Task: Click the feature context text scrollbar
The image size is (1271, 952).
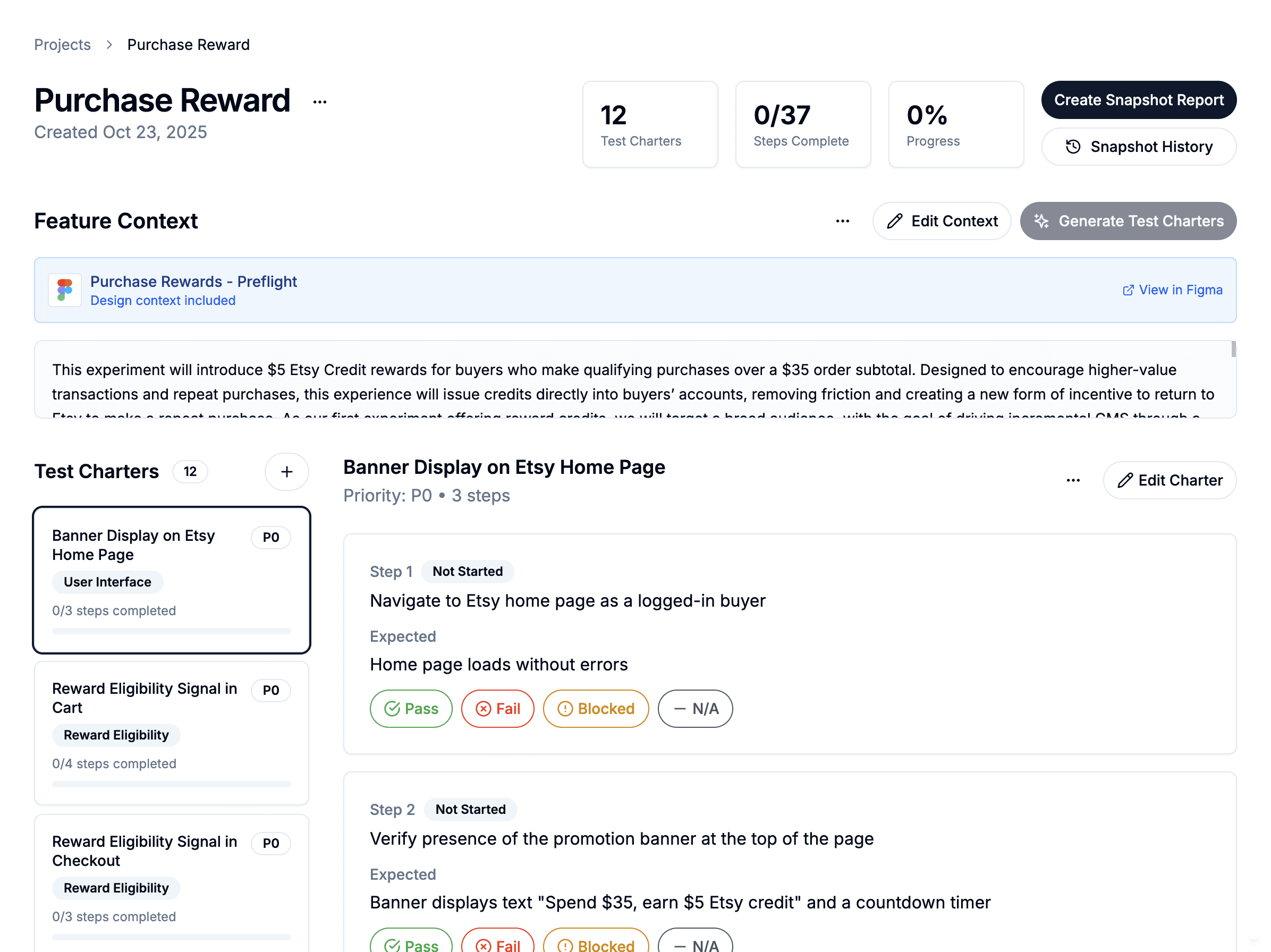Action: click(x=1233, y=350)
